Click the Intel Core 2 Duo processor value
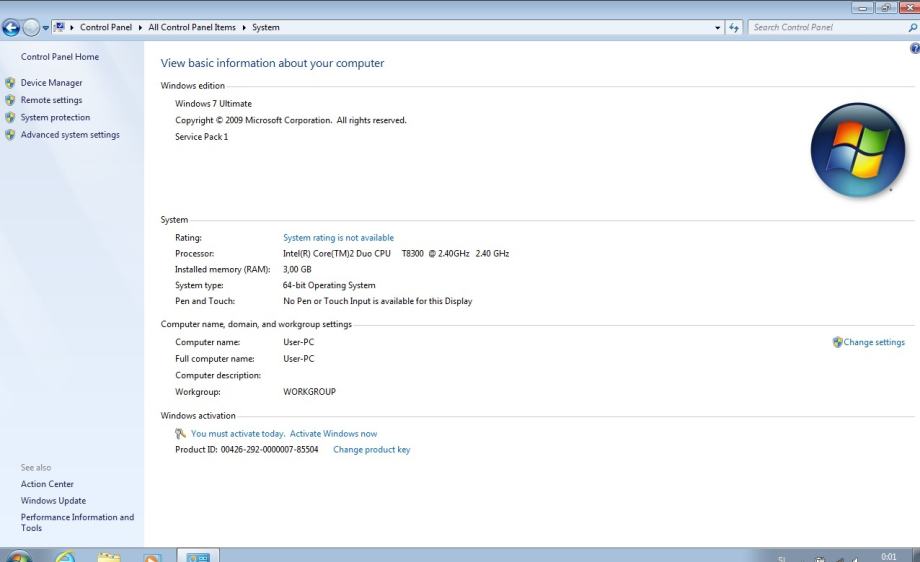The height and width of the screenshot is (562, 920). 396,253
